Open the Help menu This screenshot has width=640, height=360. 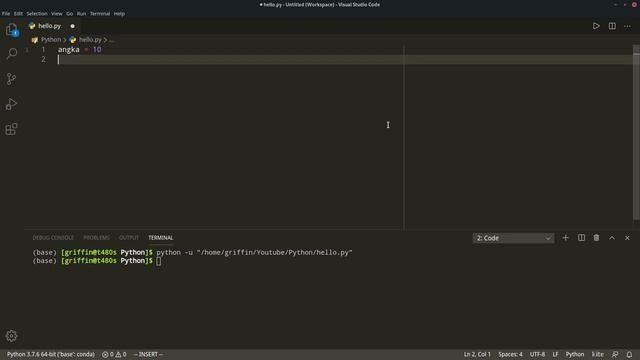119,13
